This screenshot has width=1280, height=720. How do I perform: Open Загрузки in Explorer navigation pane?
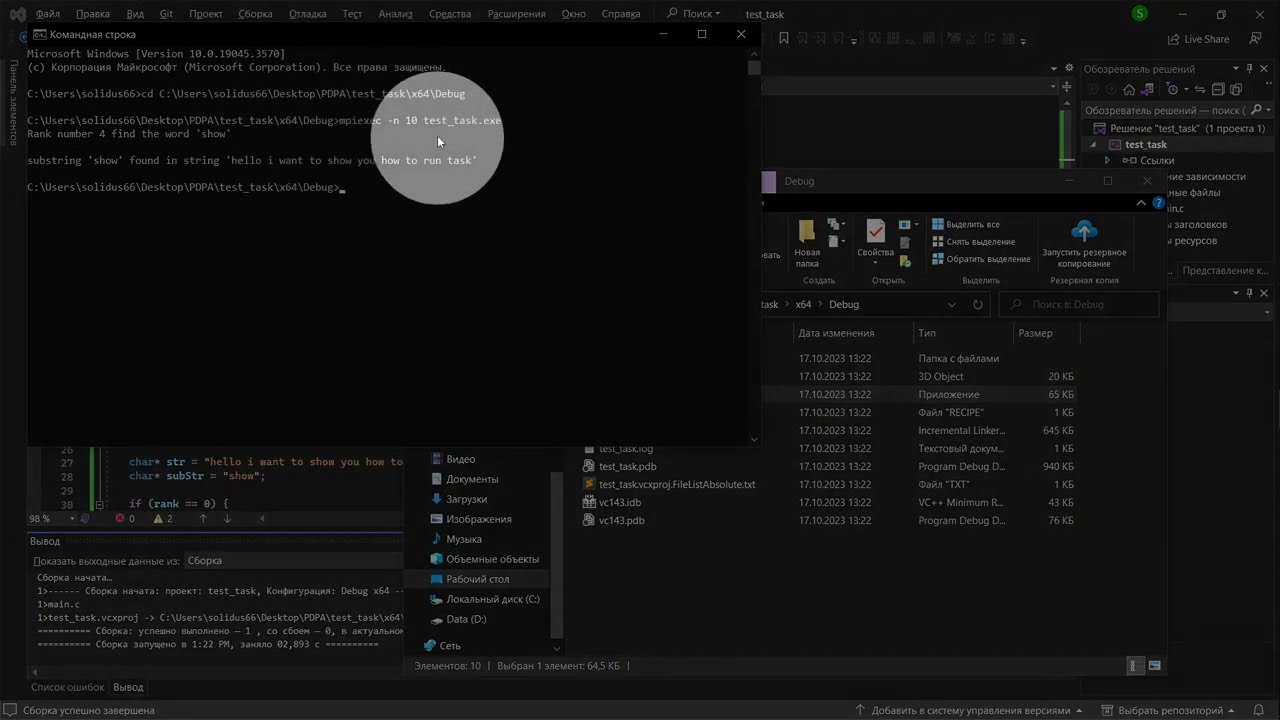coord(466,499)
